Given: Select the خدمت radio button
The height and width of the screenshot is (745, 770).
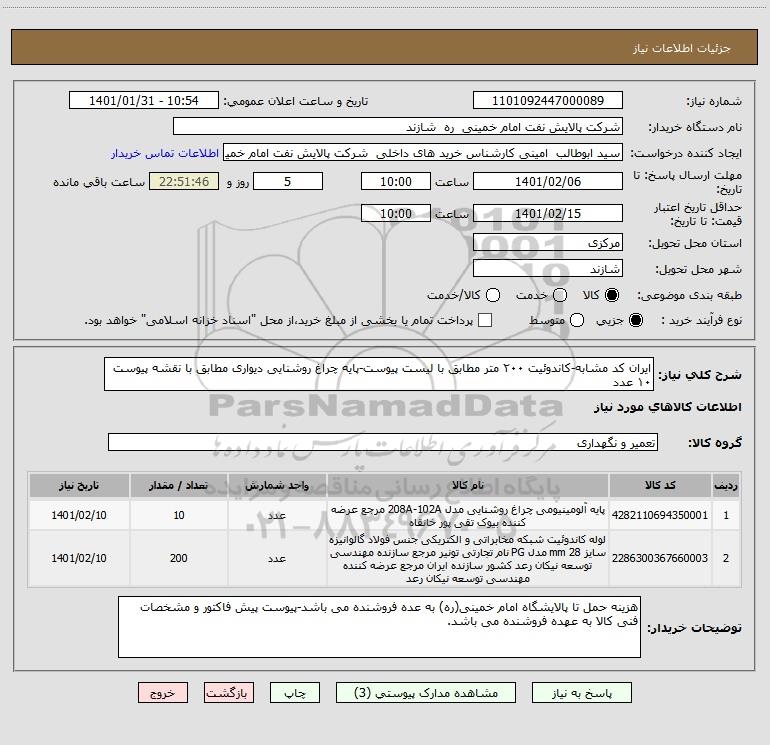Looking at the screenshot, I should coord(560,295).
